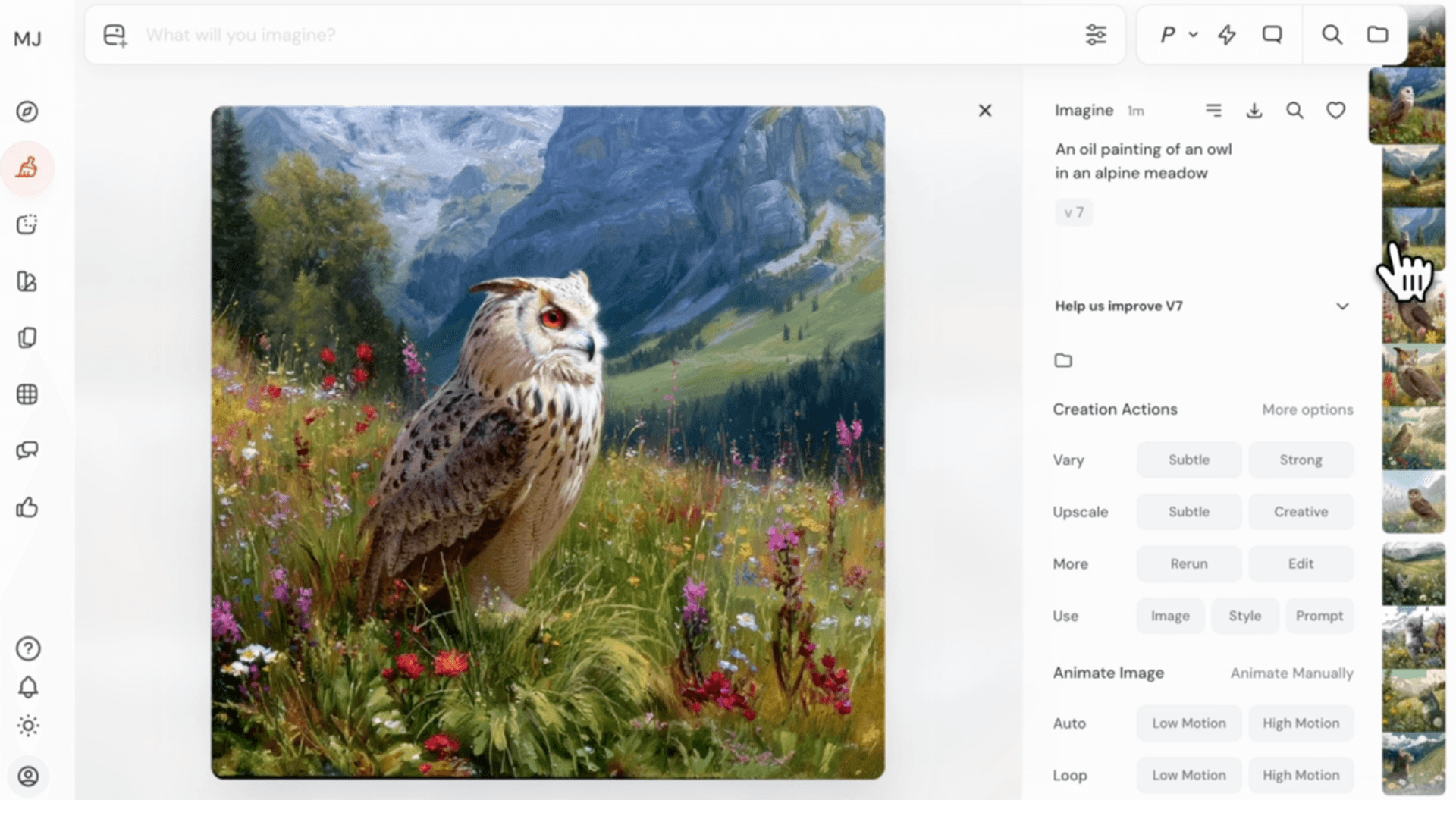Click More options link
The image size is (1456, 819).
tap(1307, 409)
